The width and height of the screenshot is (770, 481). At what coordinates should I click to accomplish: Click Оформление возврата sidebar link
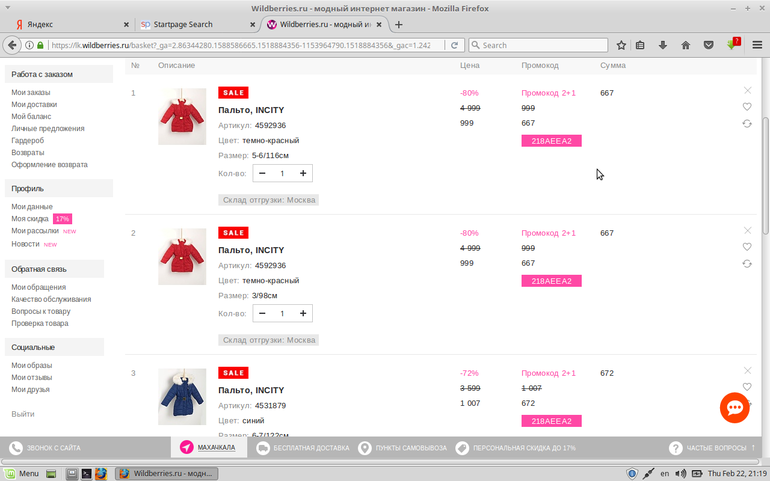pos(49,164)
